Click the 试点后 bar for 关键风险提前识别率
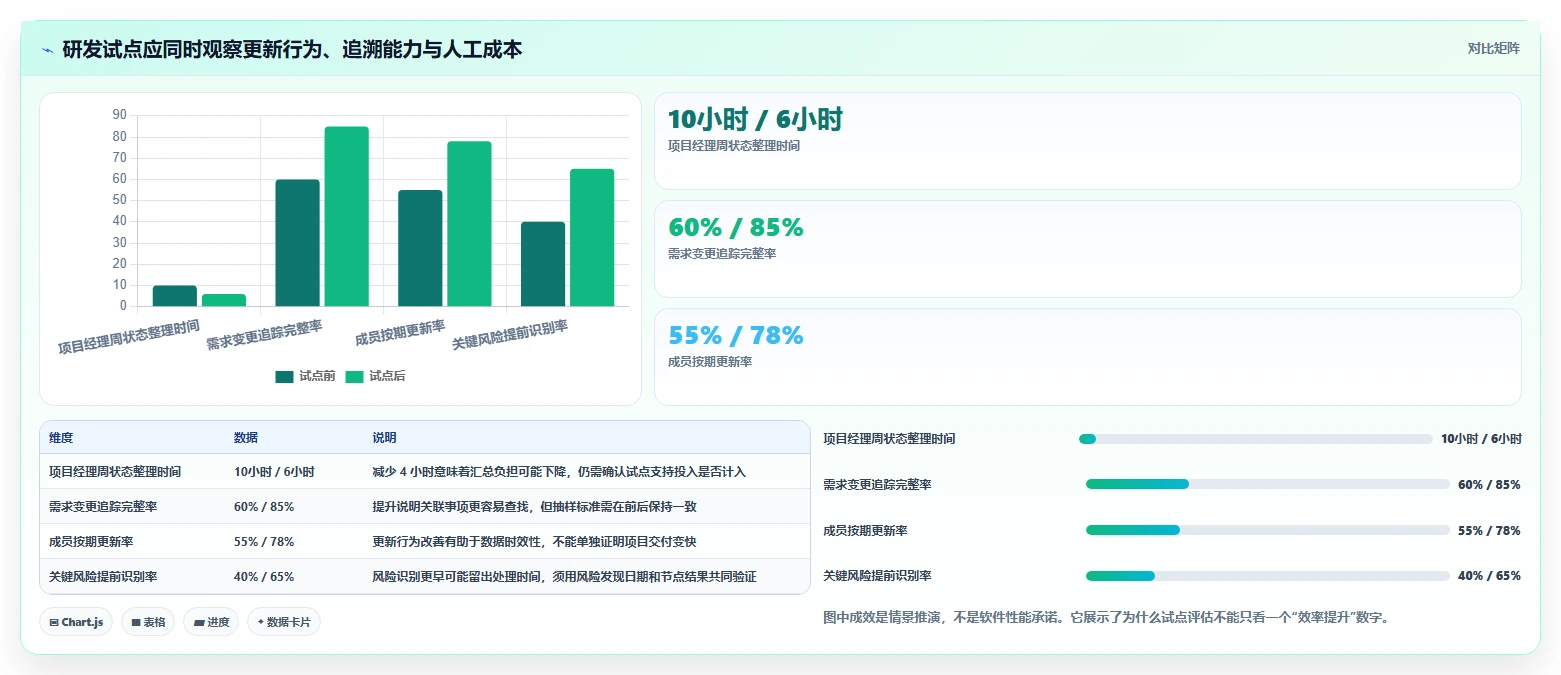Viewport: 1561px width, 675px height. click(592, 238)
